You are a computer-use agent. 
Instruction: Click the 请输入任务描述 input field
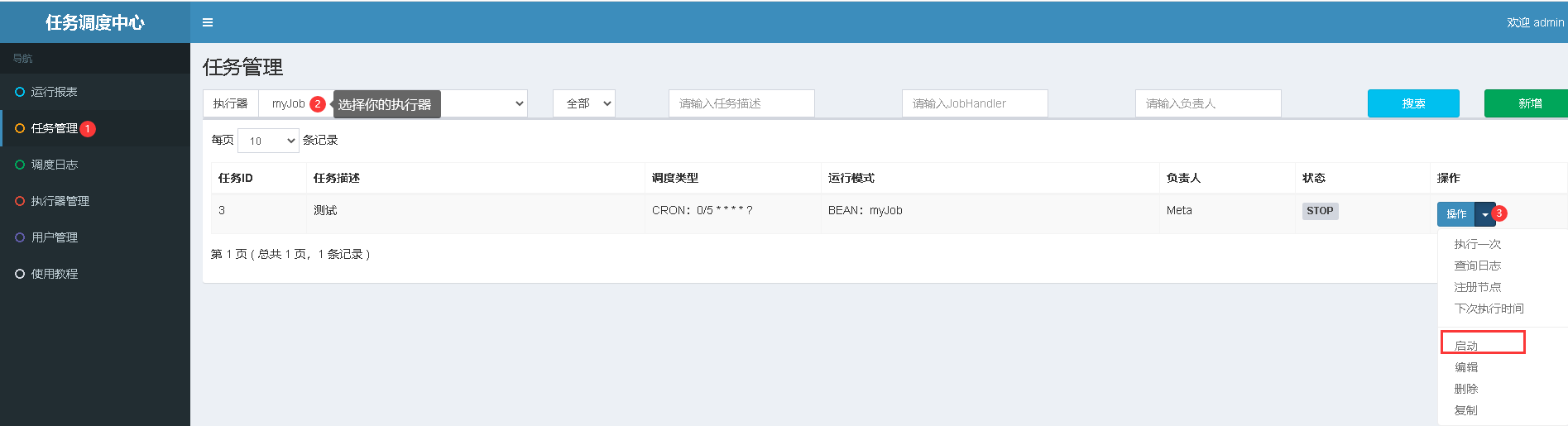point(741,103)
